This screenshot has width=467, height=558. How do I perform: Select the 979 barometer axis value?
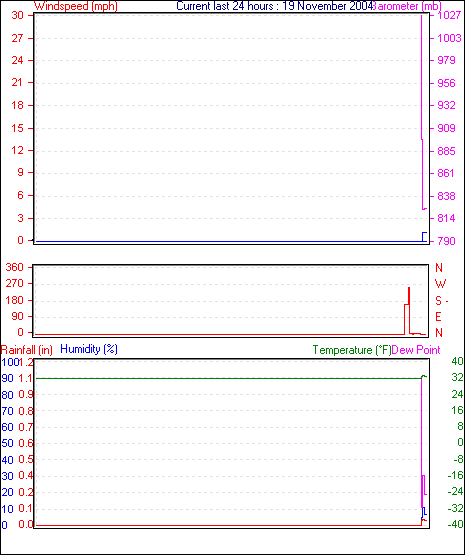[x=446, y=60]
